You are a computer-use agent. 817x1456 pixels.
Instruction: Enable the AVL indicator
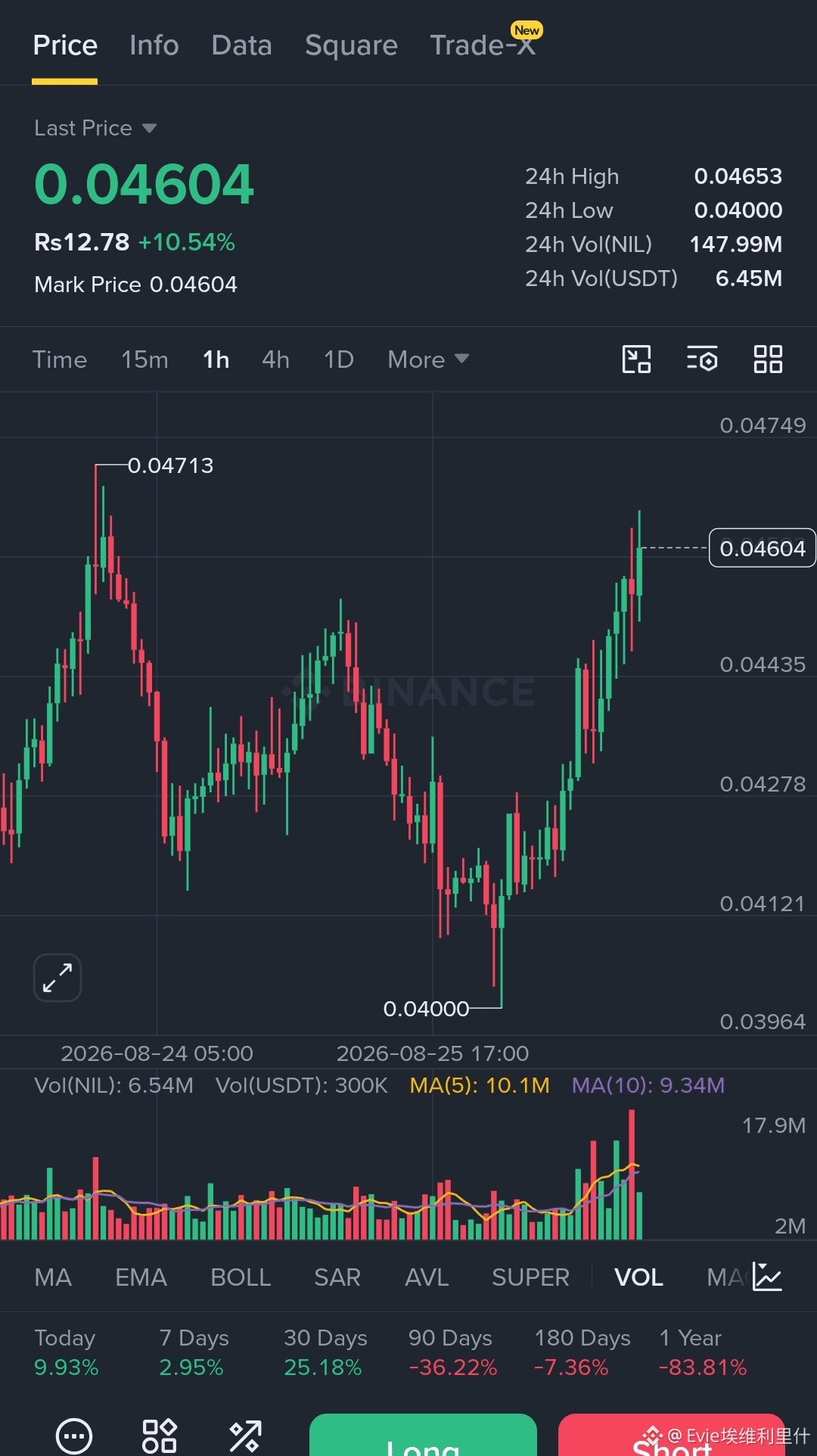427,1277
